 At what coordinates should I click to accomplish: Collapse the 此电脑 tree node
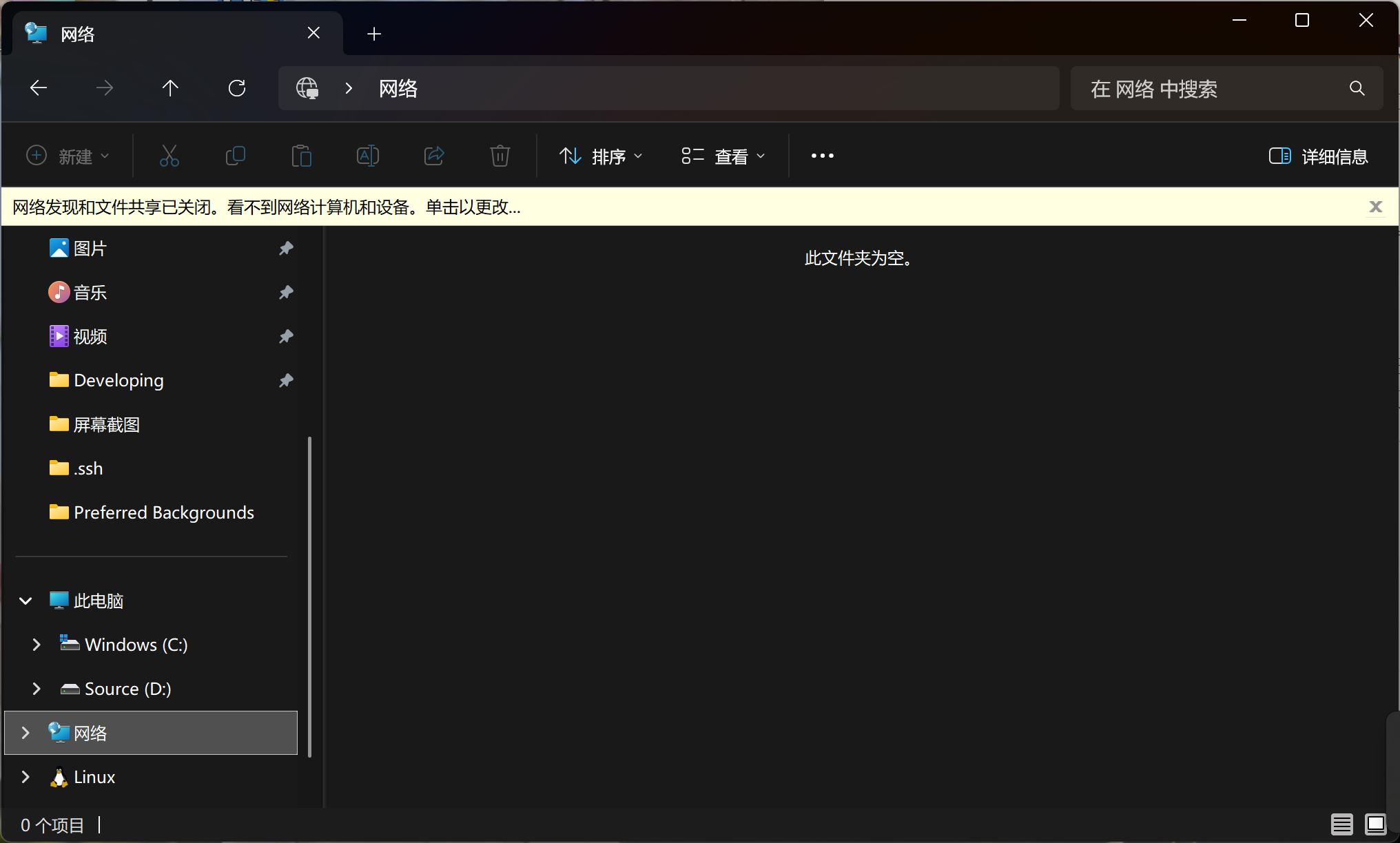click(25, 601)
